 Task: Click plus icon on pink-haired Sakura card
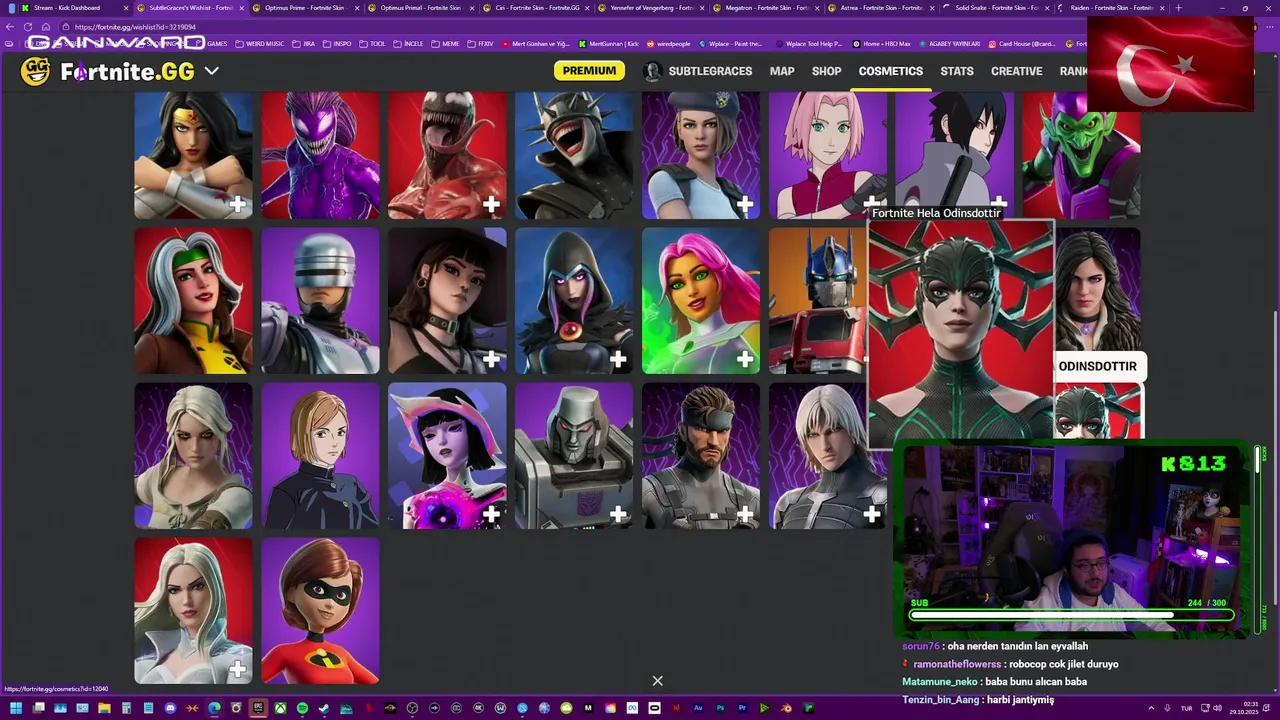tap(872, 204)
